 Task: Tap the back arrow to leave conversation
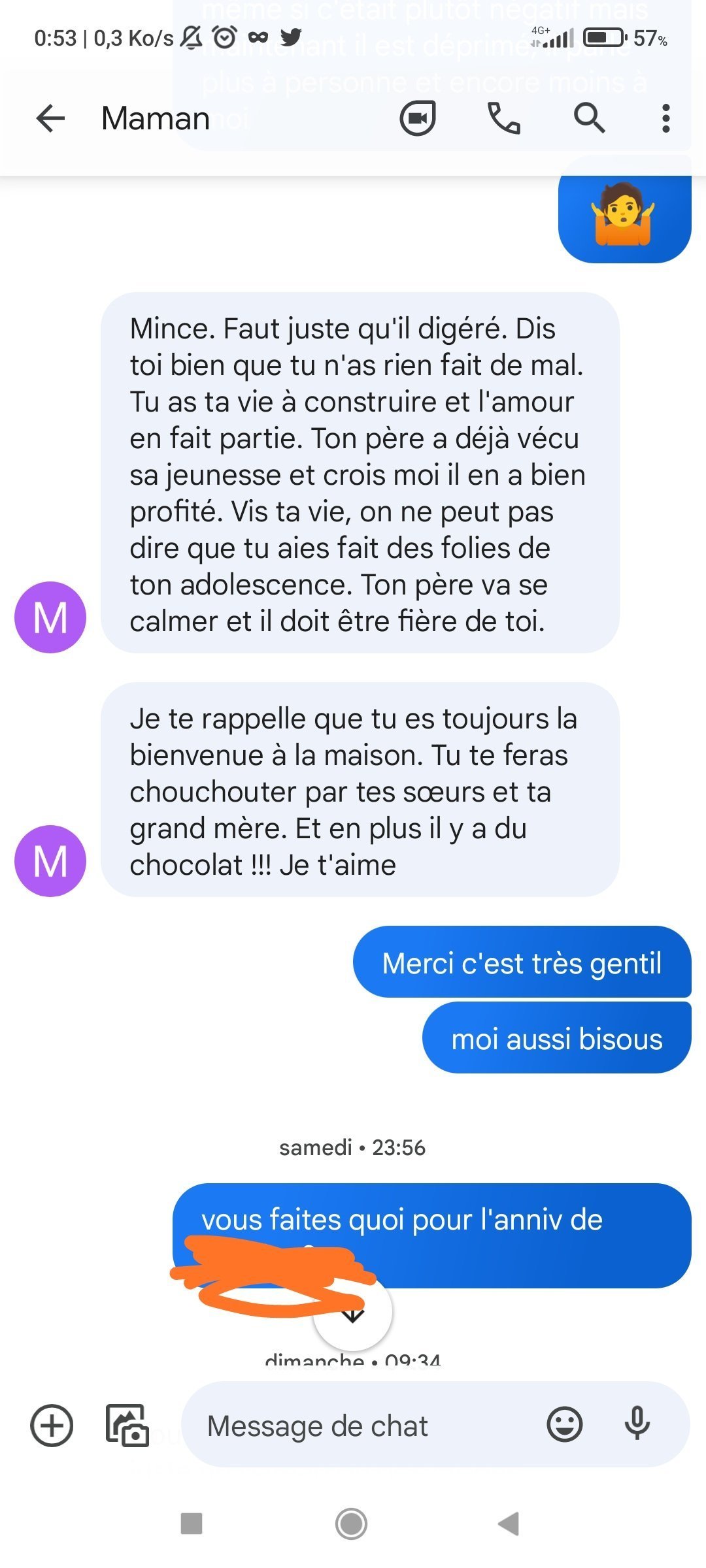point(50,118)
